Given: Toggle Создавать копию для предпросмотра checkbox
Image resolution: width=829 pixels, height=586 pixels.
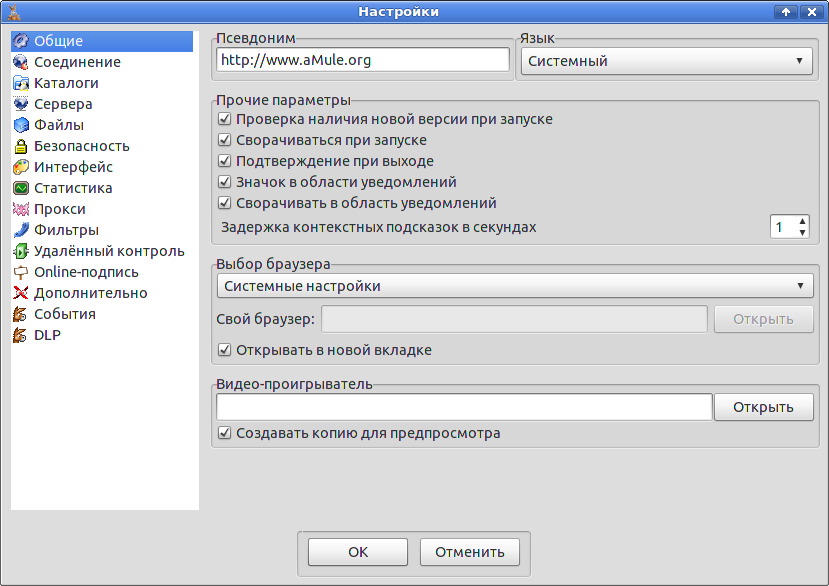Looking at the screenshot, I should [225, 433].
